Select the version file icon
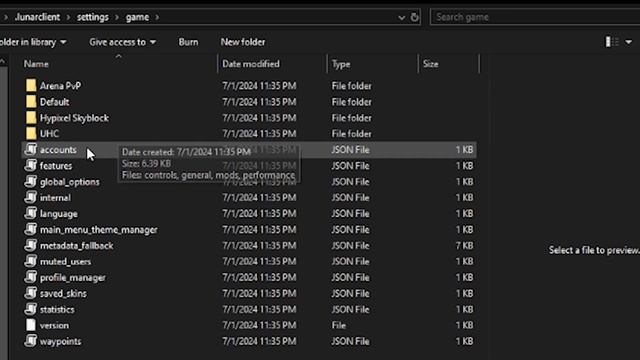 (x=31, y=325)
